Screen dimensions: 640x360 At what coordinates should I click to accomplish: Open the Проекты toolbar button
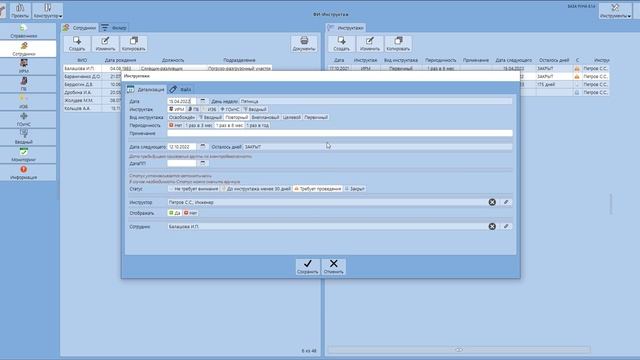click(20, 11)
